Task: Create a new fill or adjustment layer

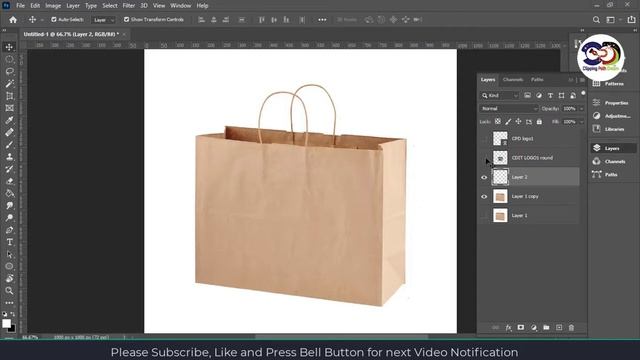Action: [533, 327]
